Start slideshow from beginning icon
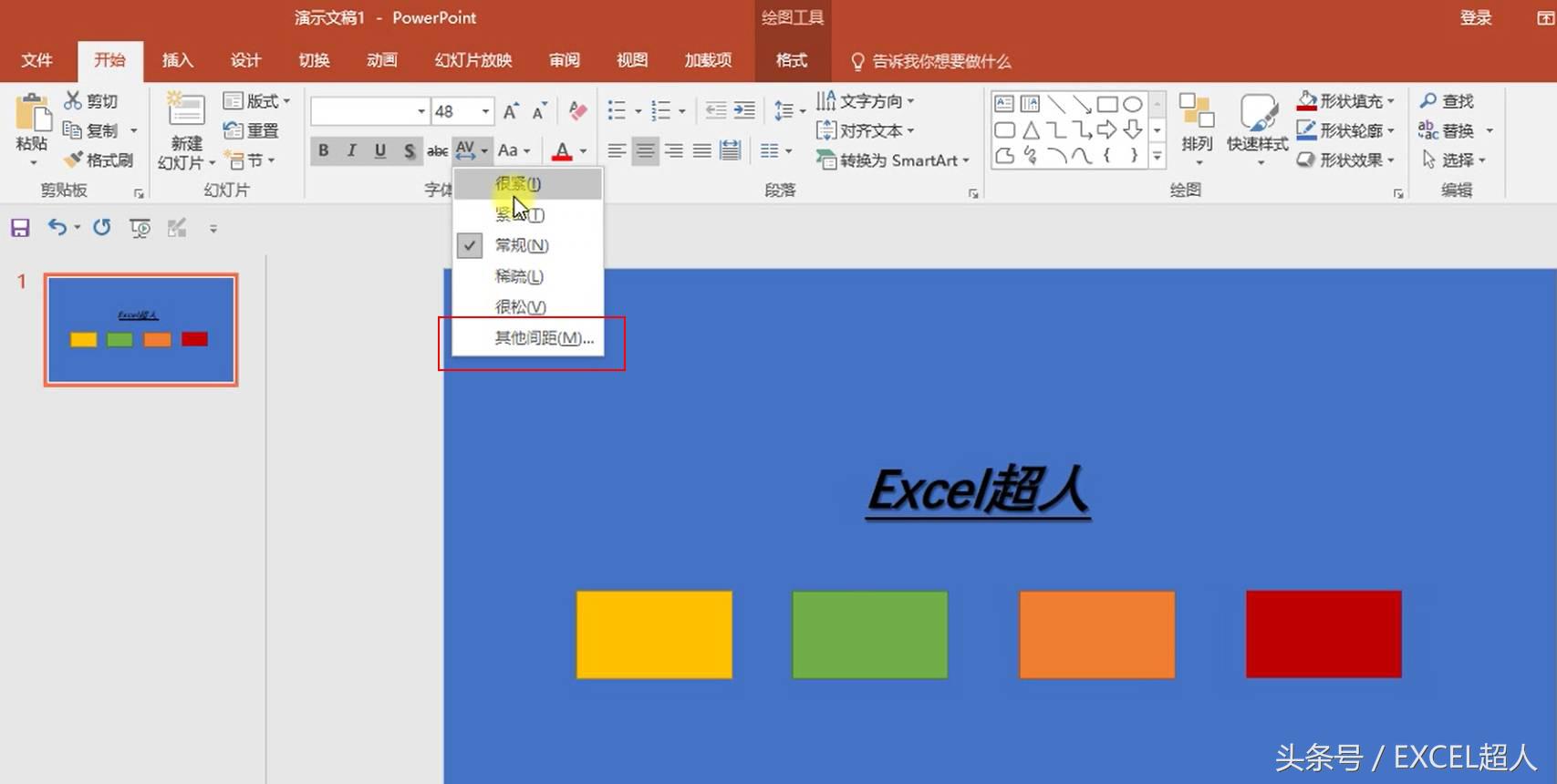 pos(140,228)
